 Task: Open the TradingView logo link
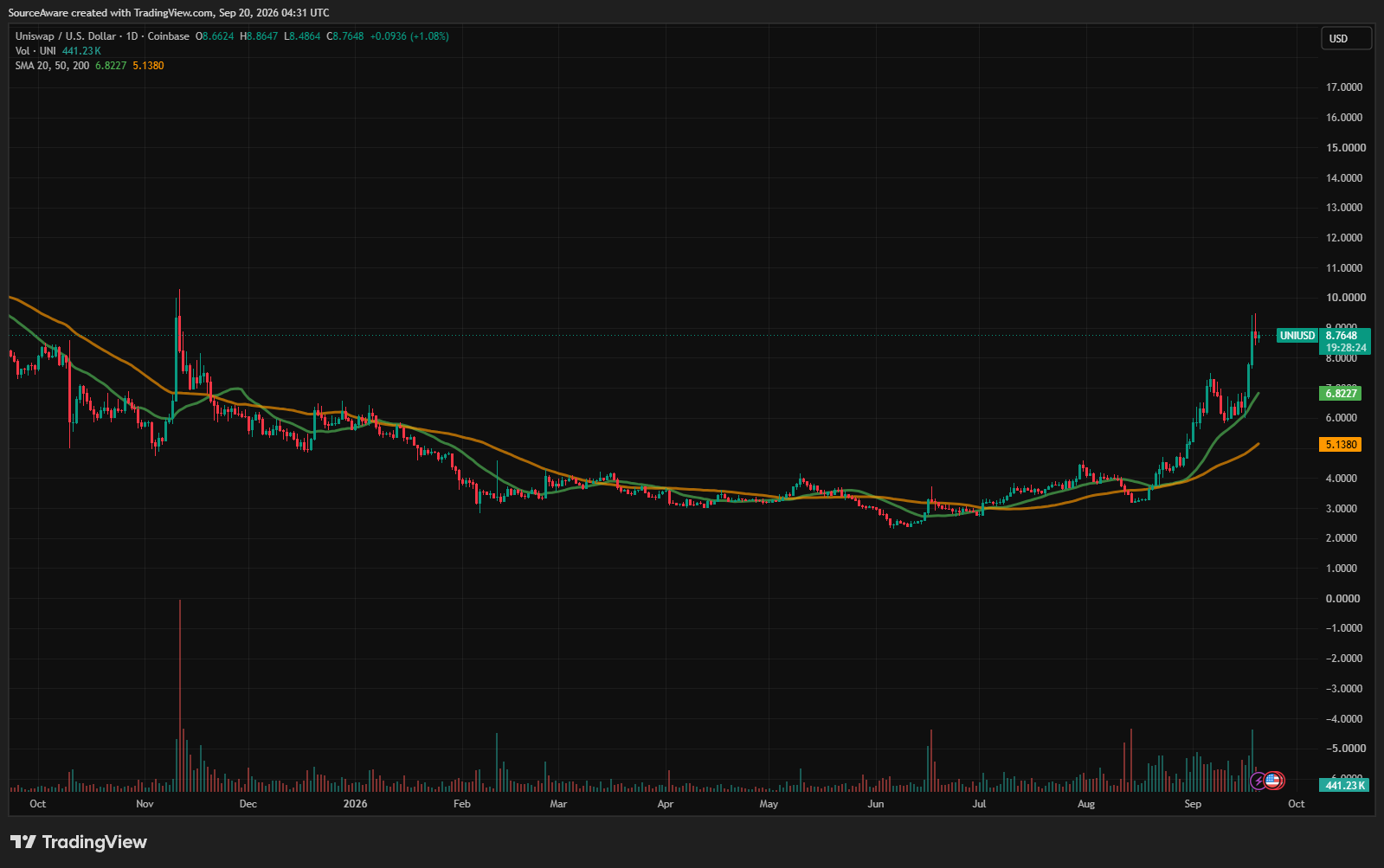coord(79,842)
